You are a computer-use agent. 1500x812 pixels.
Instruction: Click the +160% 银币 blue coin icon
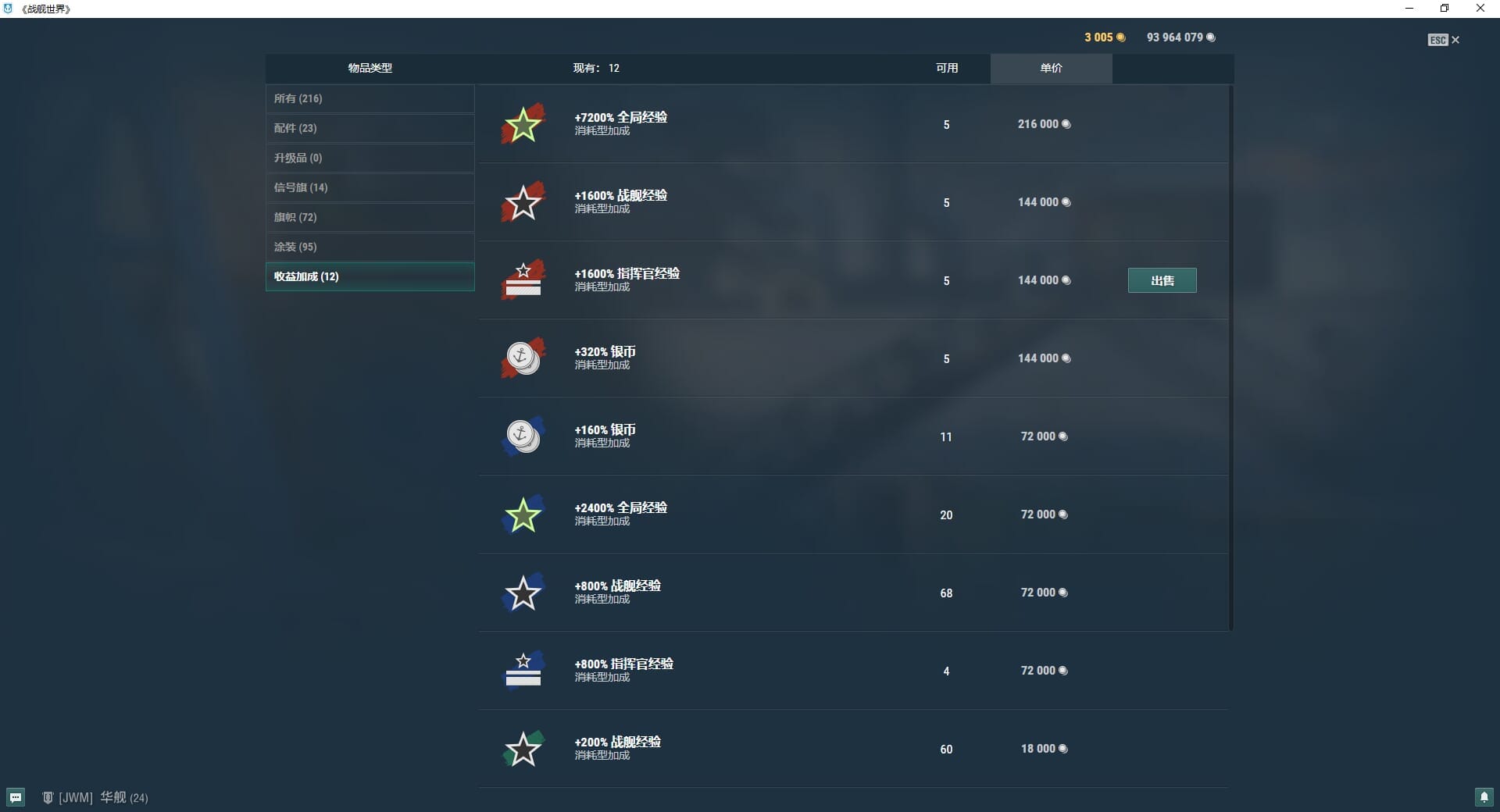pyautogui.click(x=523, y=436)
